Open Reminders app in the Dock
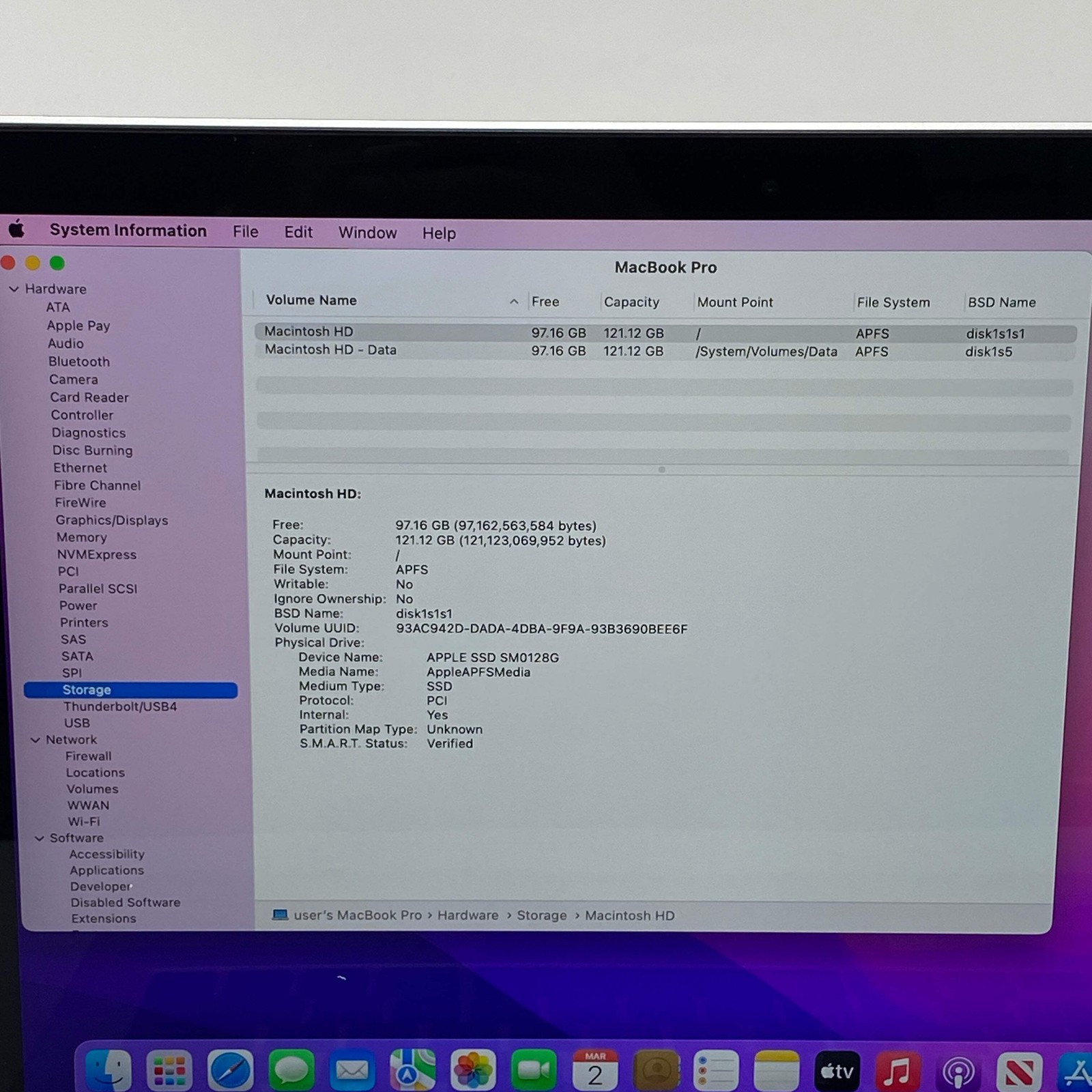1092x1092 pixels. pyautogui.click(x=716, y=1070)
